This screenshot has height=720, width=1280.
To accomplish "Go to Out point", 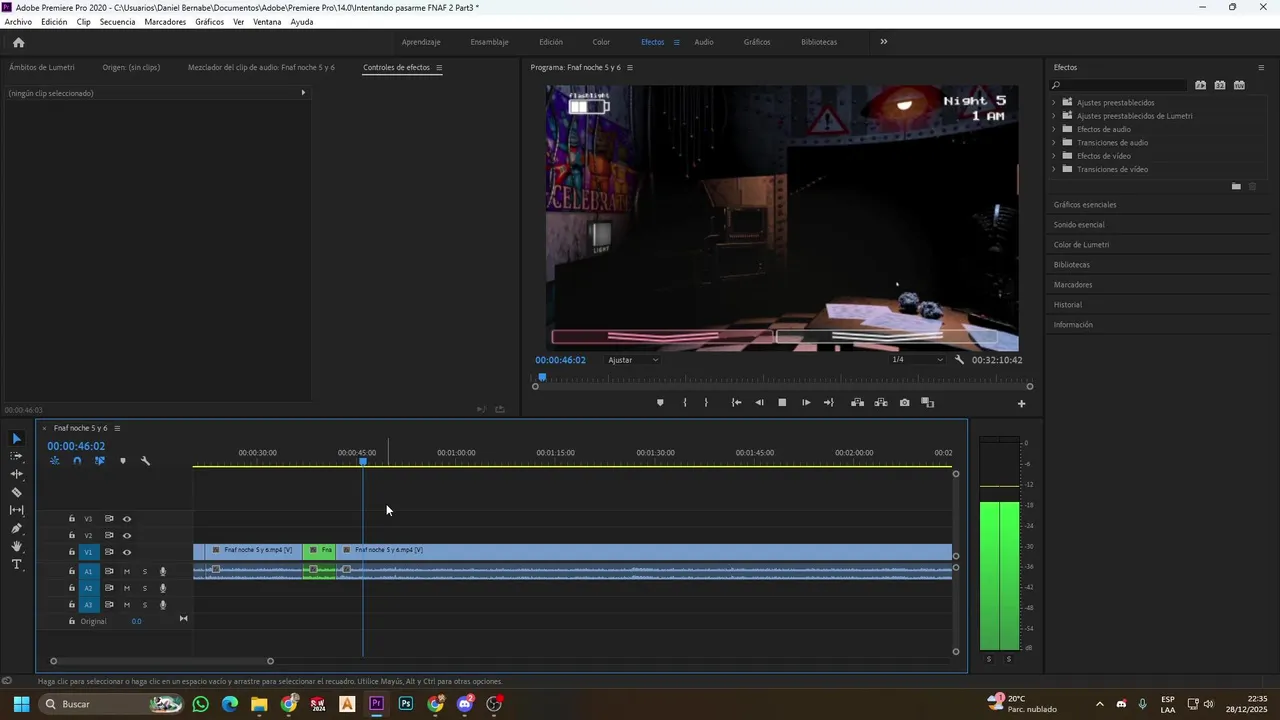I will [828, 403].
